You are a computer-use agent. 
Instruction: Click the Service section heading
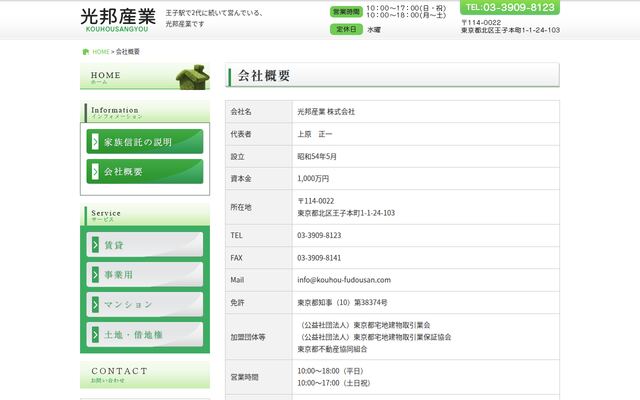coord(145,215)
